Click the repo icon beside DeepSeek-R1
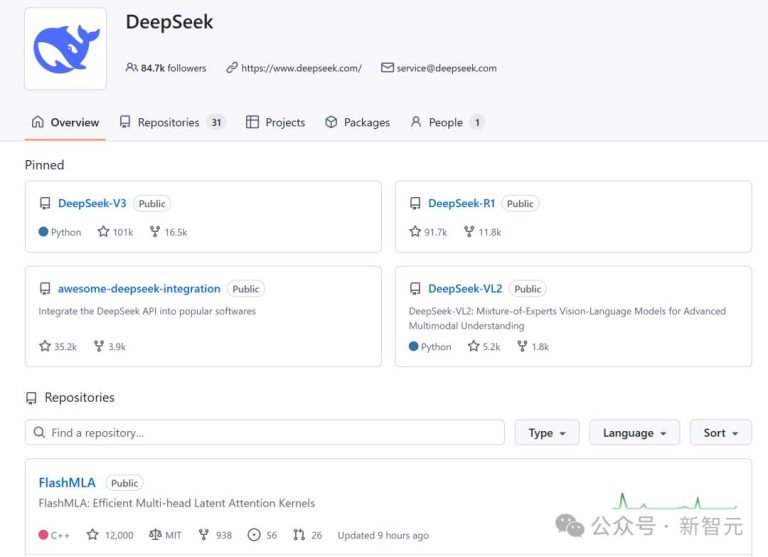This screenshot has height=557, width=768. point(415,203)
